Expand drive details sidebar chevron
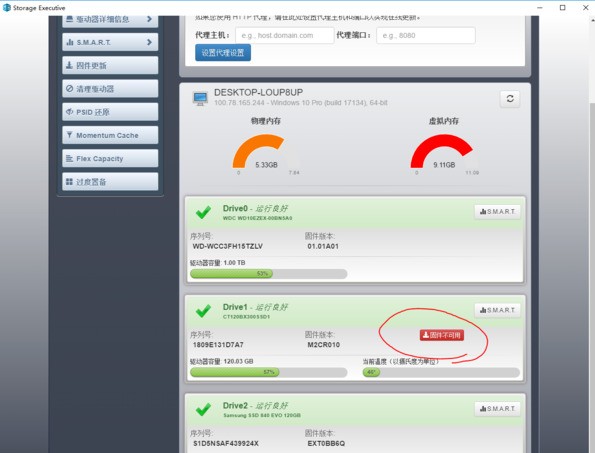595x453 pixels. [x=149, y=19]
